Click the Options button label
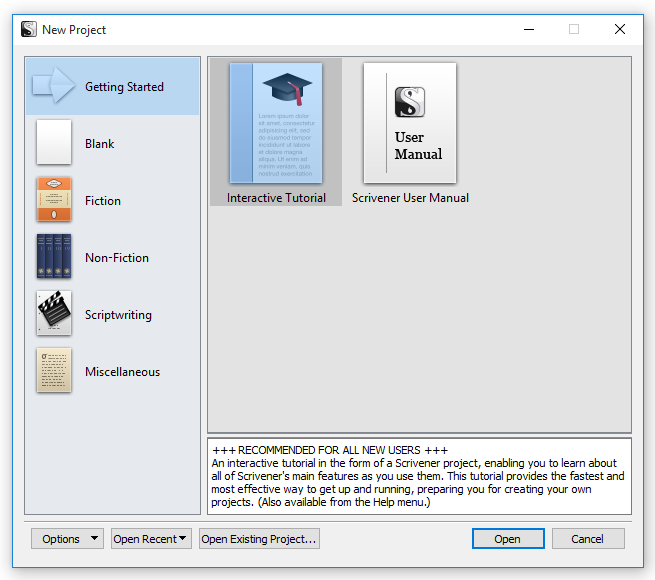Image resolution: width=655 pixels, height=580 pixels. [61, 539]
